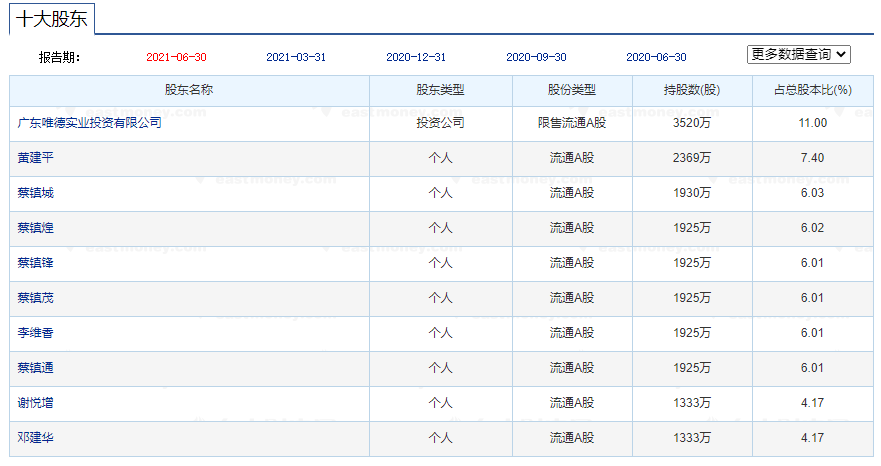Image resolution: width=881 pixels, height=466 pixels.
Task: Open shareholder 蔡镇茂's details
Action: pyautogui.click(x=35, y=298)
